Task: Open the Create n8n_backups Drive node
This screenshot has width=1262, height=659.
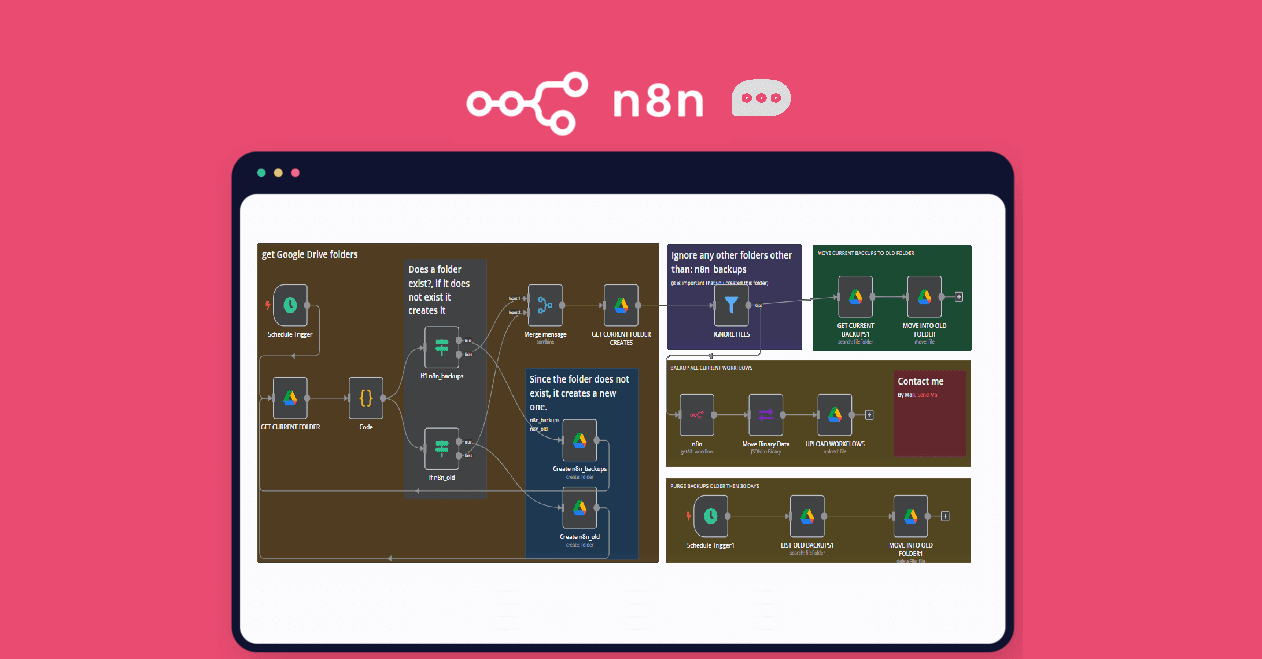Action: (x=579, y=440)
